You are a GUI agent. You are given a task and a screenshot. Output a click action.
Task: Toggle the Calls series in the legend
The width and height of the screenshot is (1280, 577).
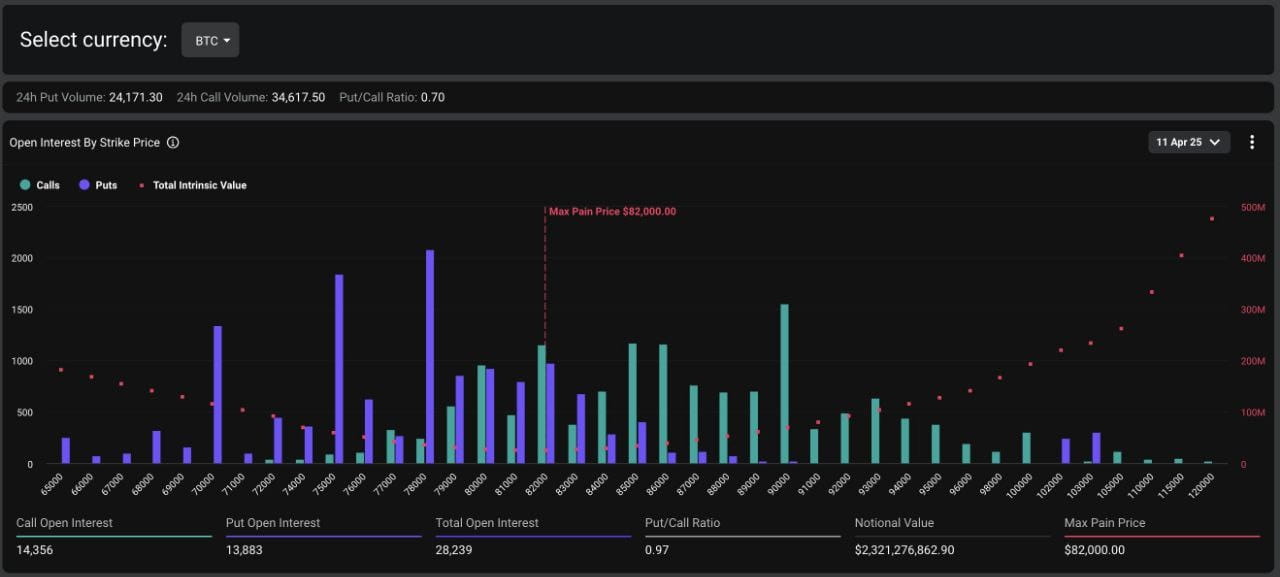click(40, 185)
